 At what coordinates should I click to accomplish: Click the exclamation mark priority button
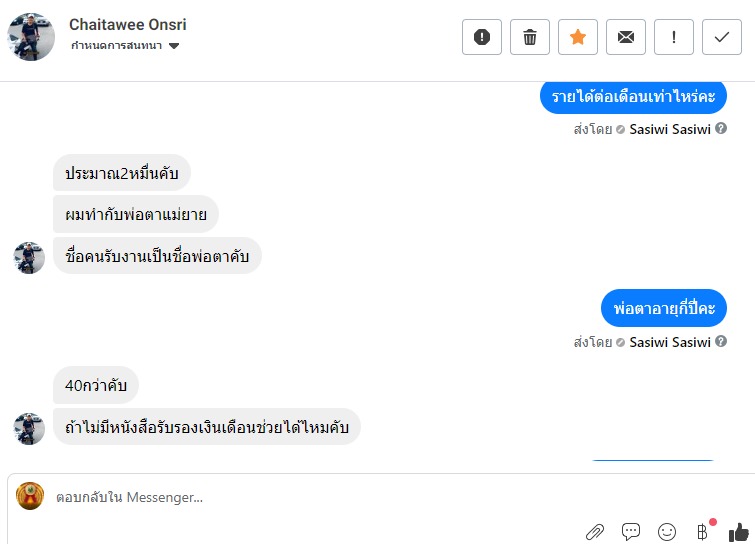click(x=674, y=37)
